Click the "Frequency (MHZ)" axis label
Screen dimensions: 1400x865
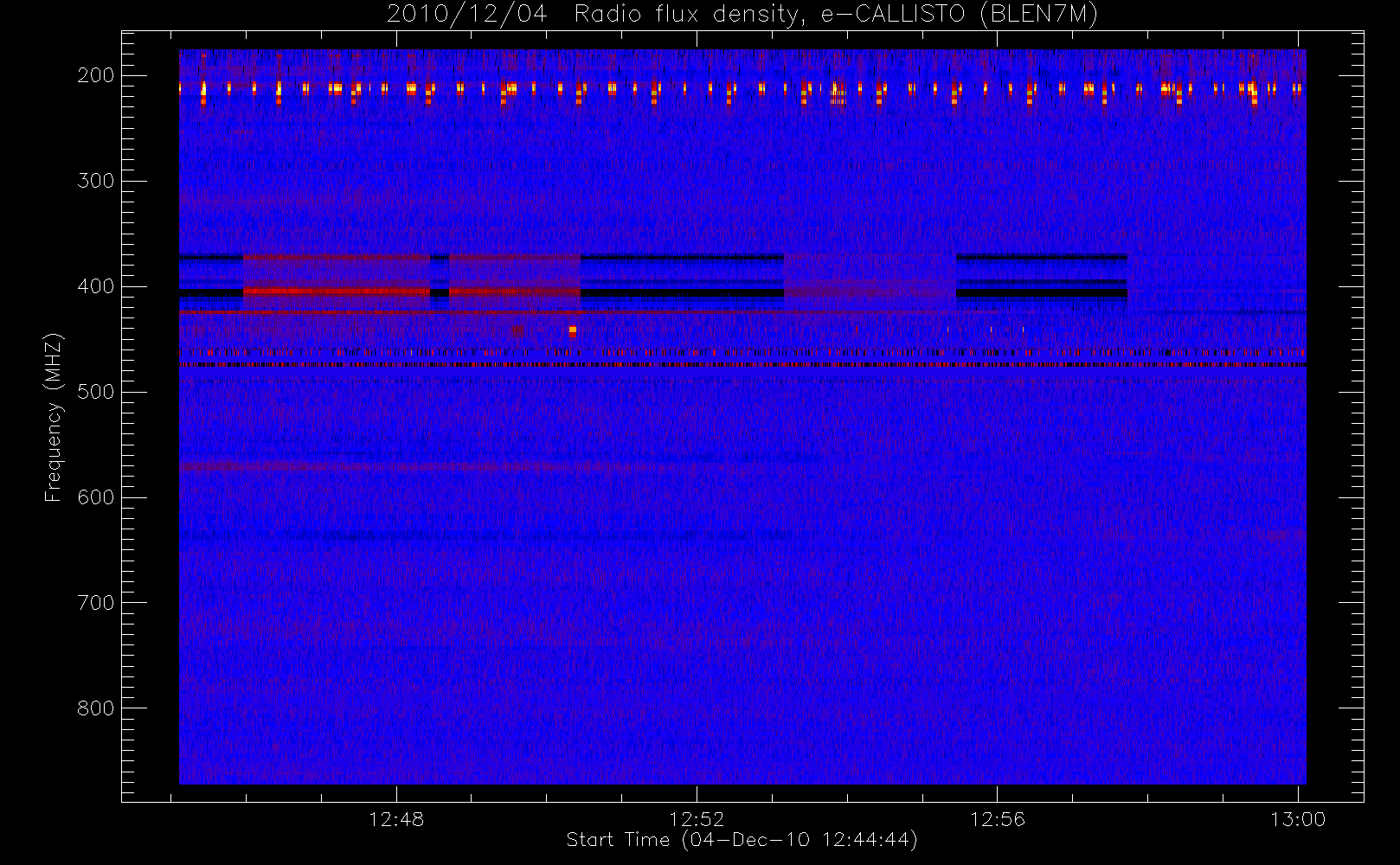tap(54, 417)
